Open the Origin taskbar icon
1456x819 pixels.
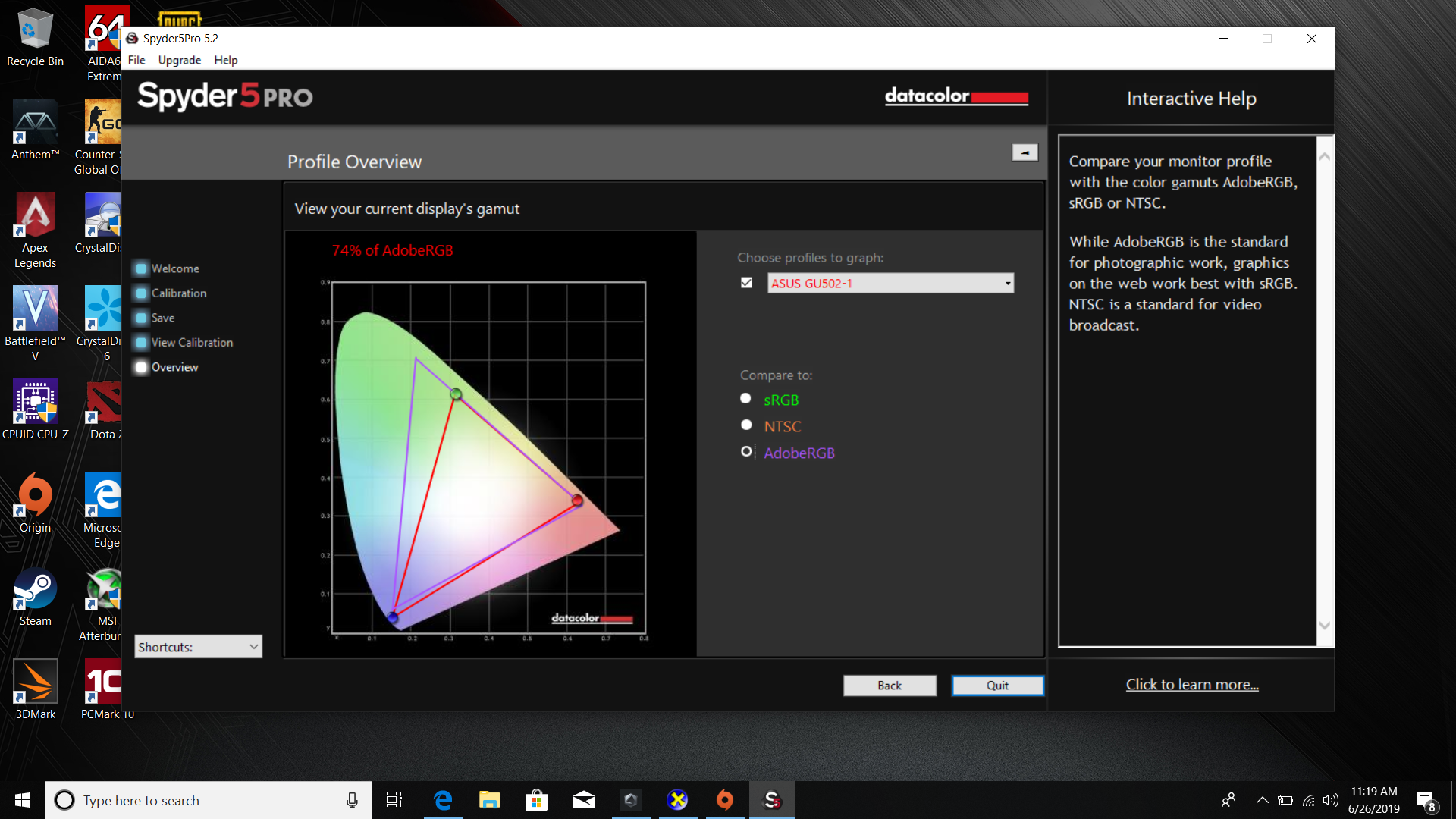(x=725, y=800)
